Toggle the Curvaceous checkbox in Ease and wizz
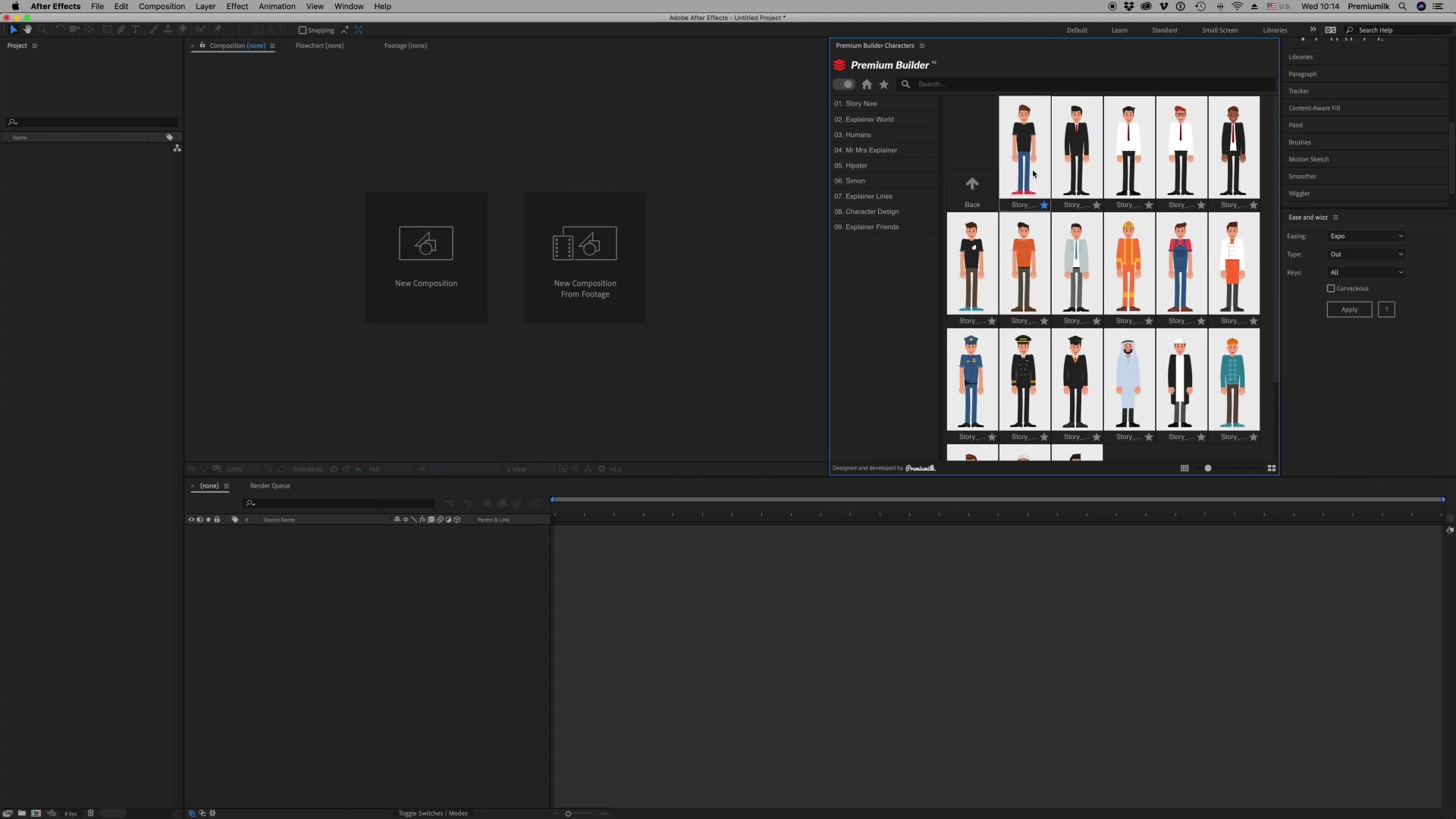This screenshot has width=1456, height=819. 1330,288
